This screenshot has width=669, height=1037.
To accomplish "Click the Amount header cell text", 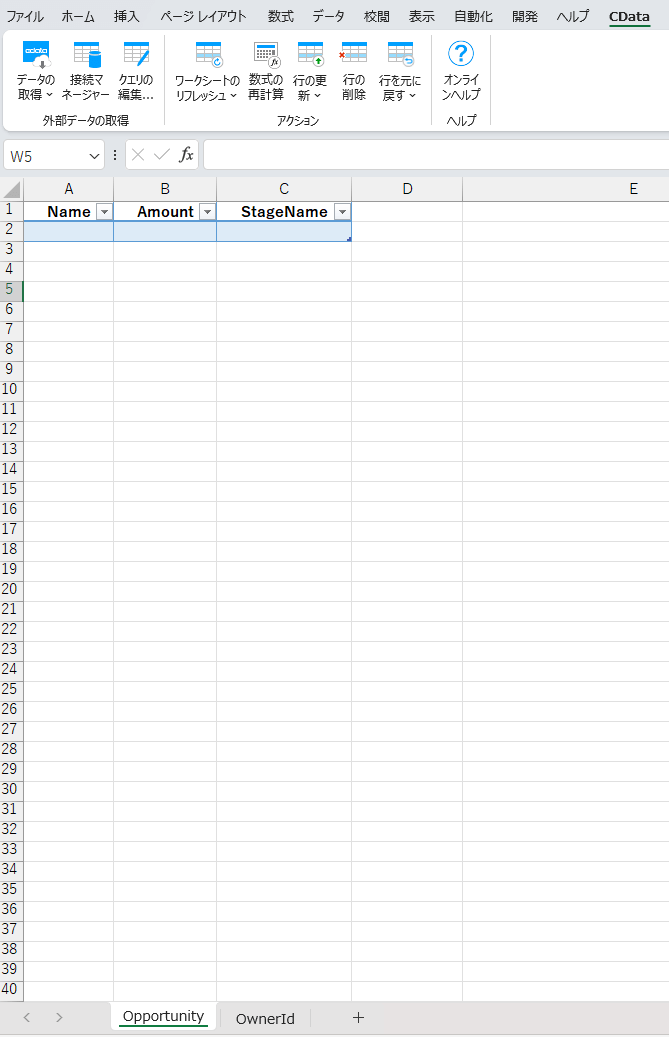I will (x=165, y=212).
